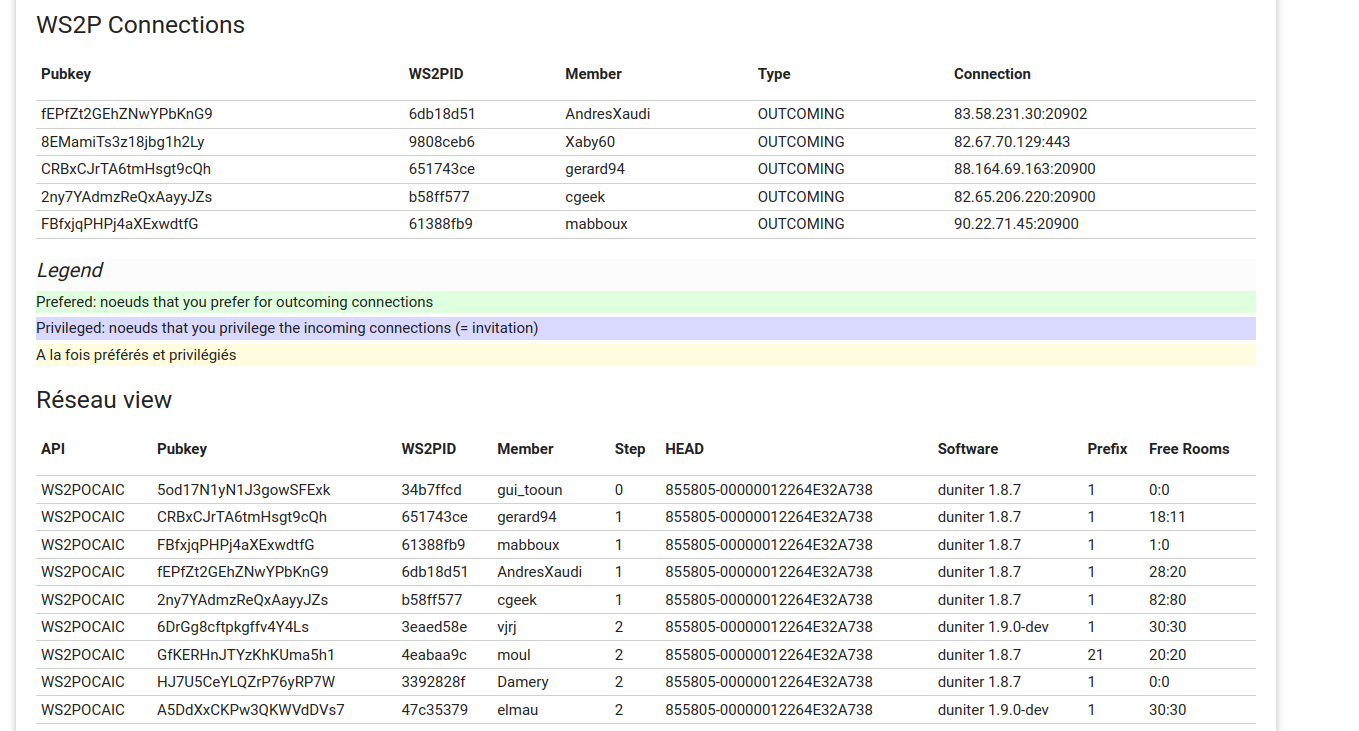Select connection 90.22.71.45:20900

1016,224
